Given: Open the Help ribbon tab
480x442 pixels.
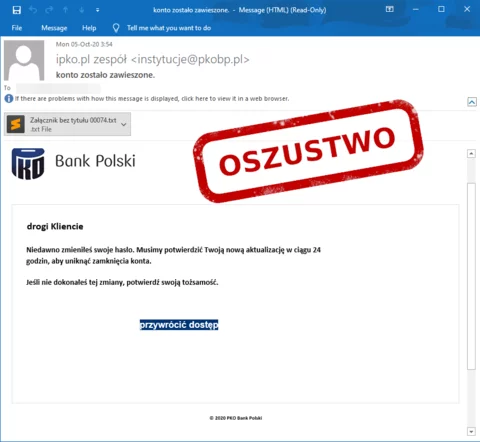Looking at the screenshot, I should [x=89, y=28].
